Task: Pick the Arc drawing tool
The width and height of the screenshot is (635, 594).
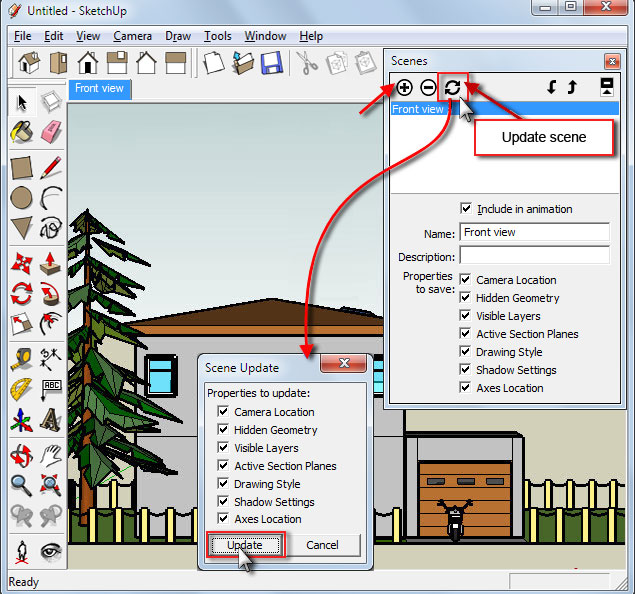Action: (x=51, y=198)
